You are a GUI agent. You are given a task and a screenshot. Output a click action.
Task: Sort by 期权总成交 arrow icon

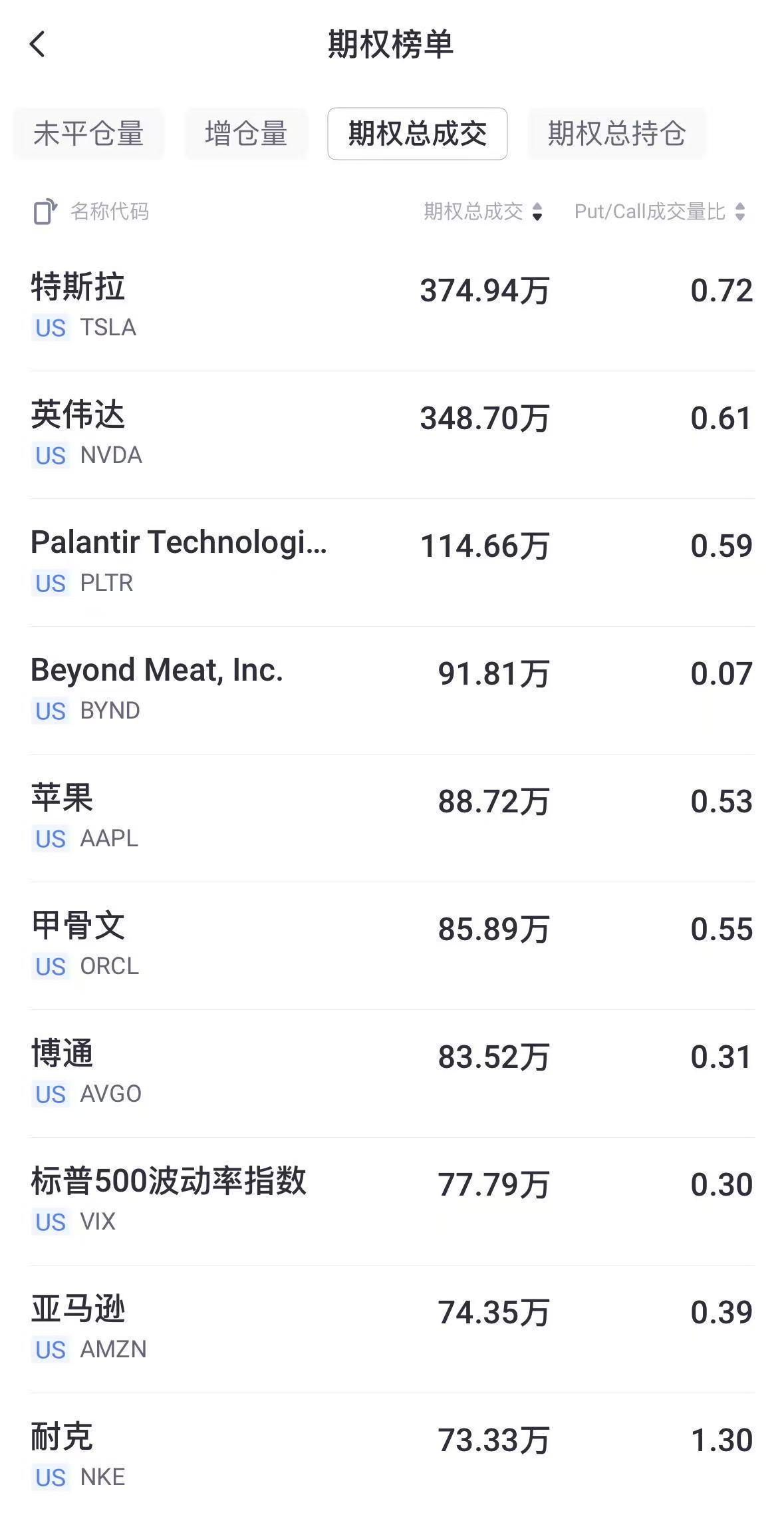[x=537, y=212]
